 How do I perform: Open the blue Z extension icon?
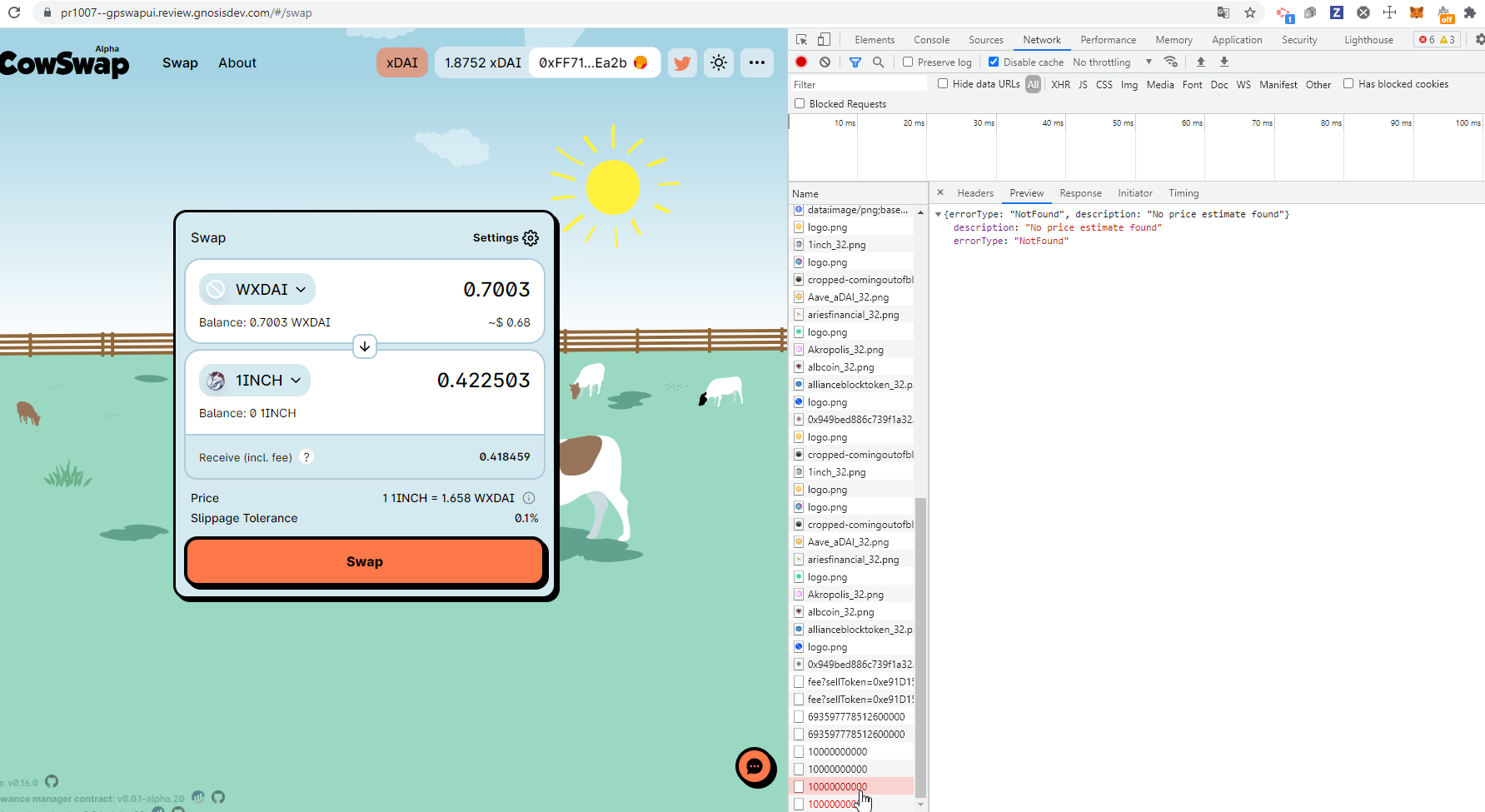[1337, 12]
